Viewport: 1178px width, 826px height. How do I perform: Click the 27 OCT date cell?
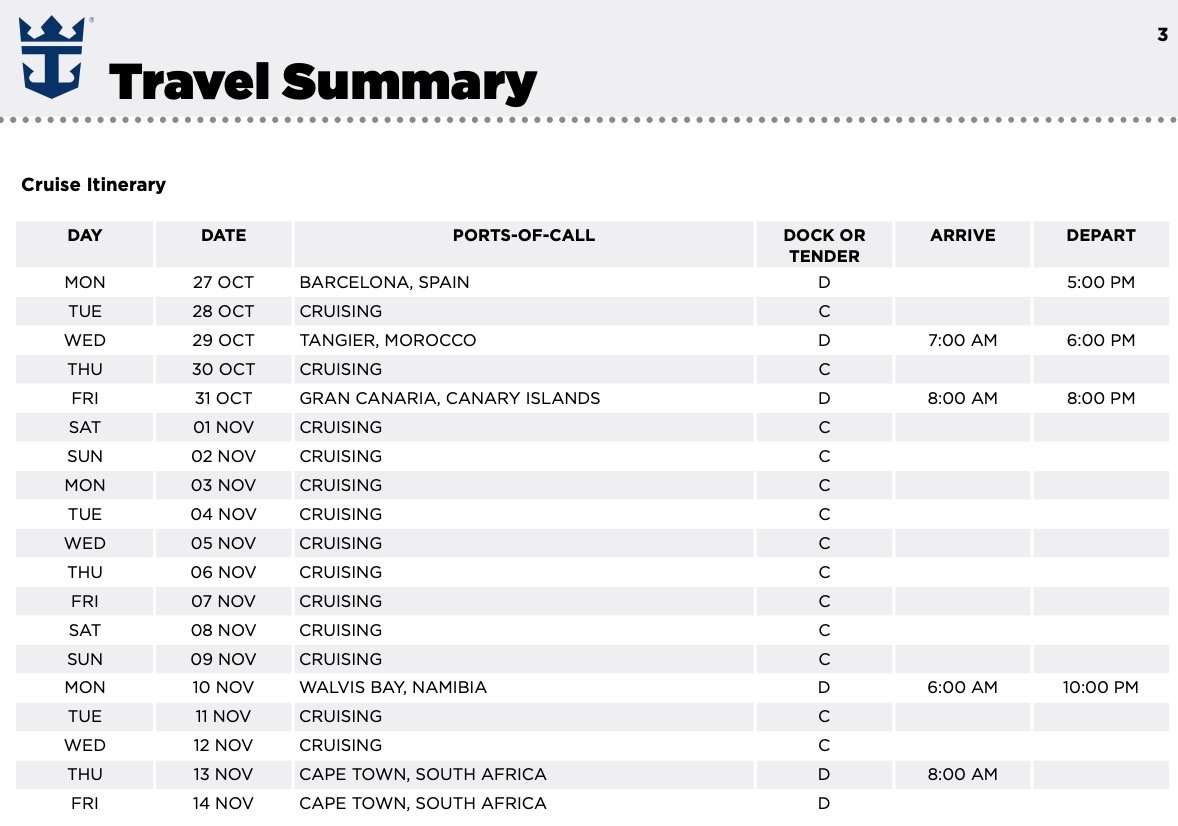223,282
